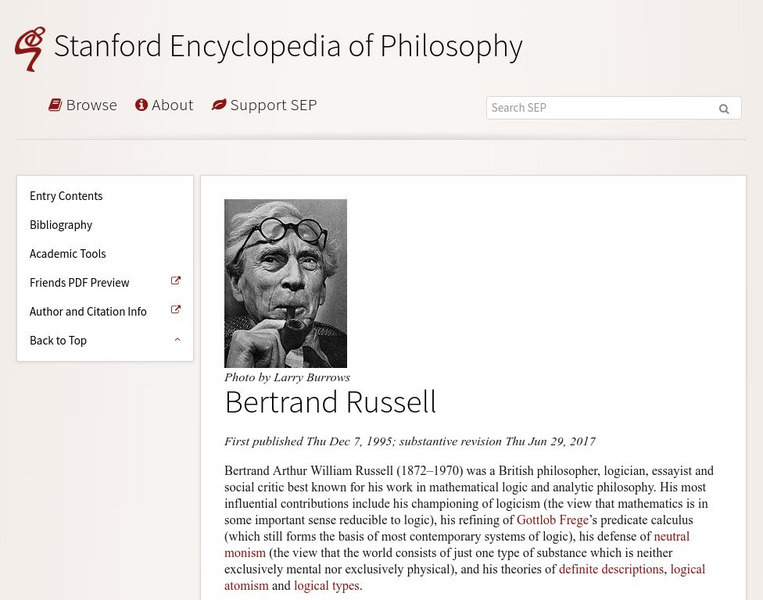Click the Bertrand Russell portrait photo

click(x=285, y=283)
